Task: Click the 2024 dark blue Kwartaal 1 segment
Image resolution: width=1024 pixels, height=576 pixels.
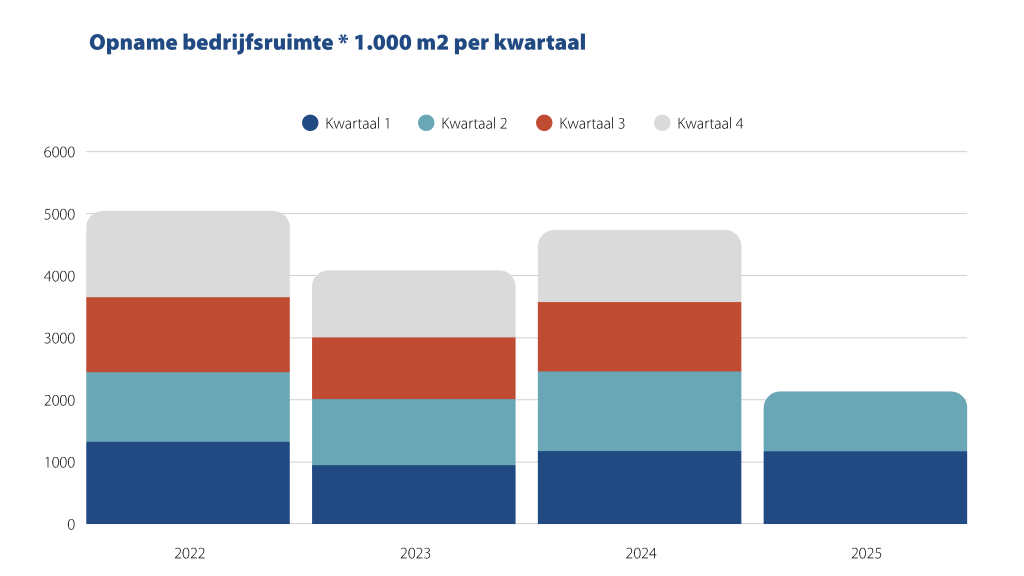Action: [x=639, y=487]
